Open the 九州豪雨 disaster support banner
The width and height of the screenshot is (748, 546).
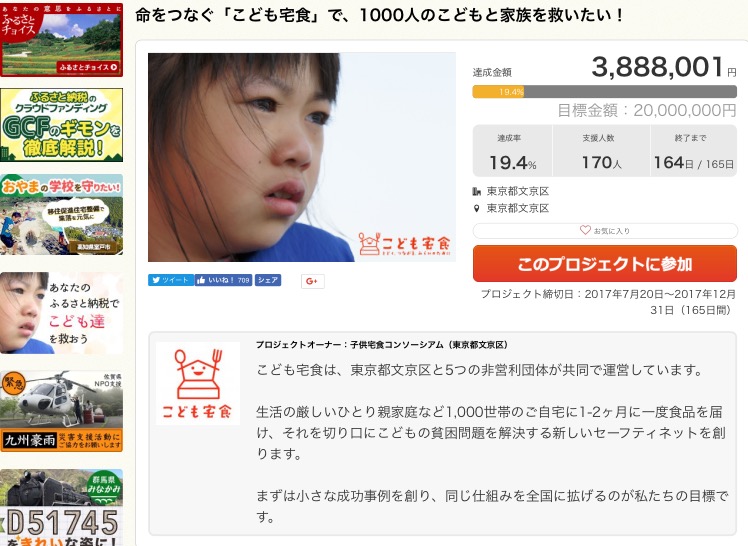click(x=62, y=411)
